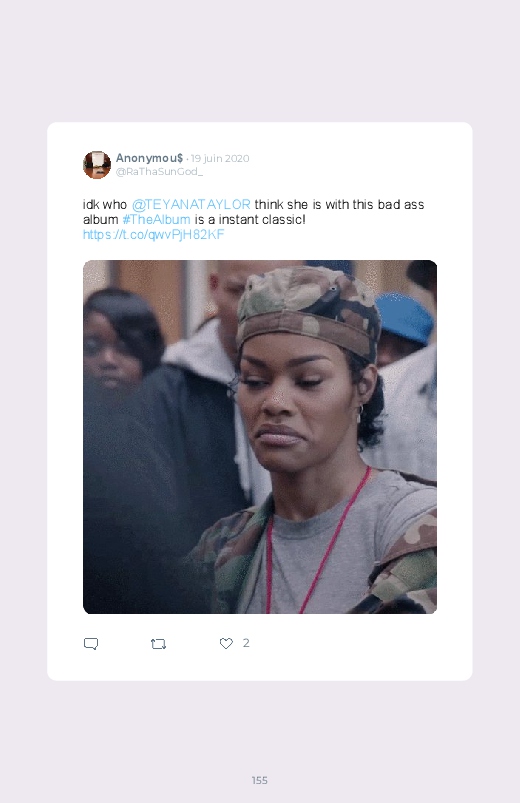Click the hoop earring in the GIF
This screenshot has width=520, height=803.
point(360,413)
